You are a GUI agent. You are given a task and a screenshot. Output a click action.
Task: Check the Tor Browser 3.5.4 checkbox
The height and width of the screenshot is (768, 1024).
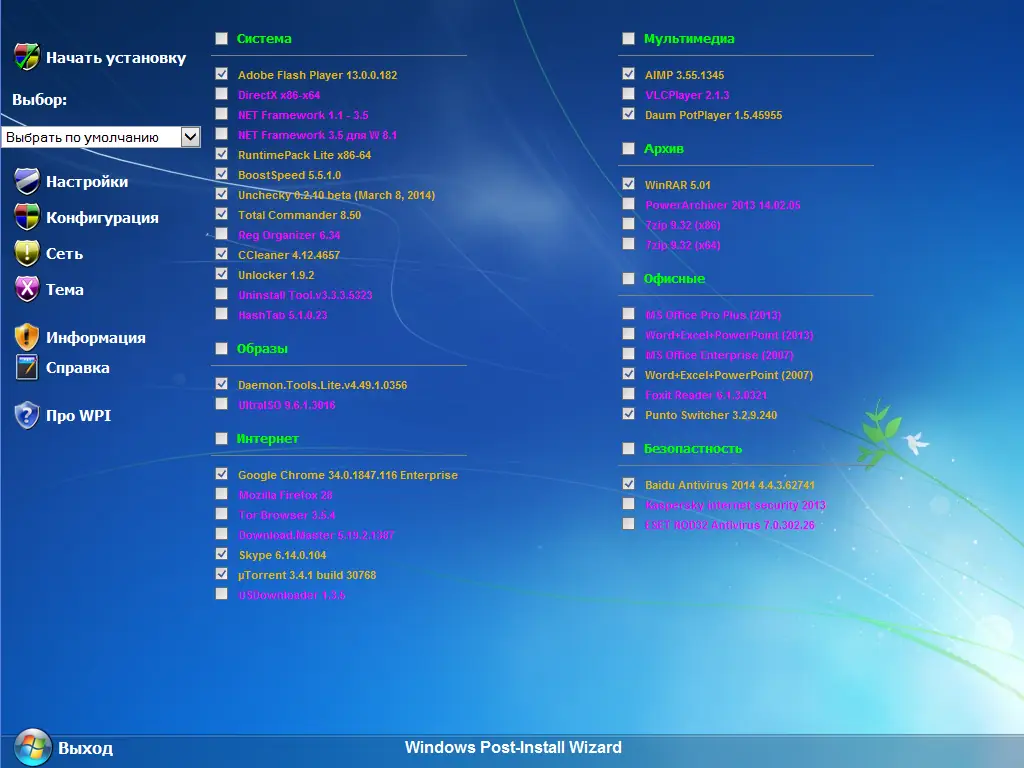tap(221, 514)
